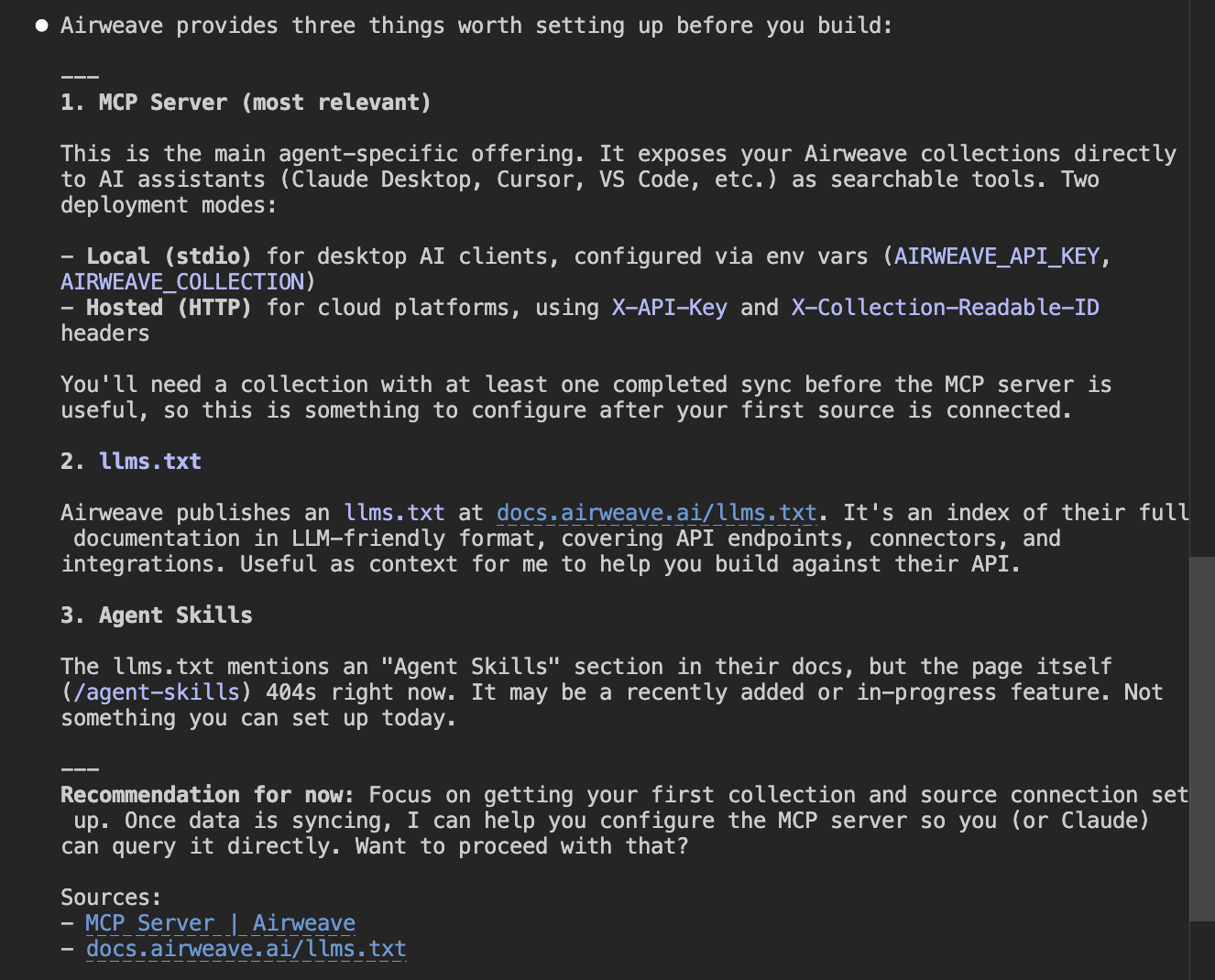
Task: Click the X-API-Key header name
Action: click(x=669, y=308)
